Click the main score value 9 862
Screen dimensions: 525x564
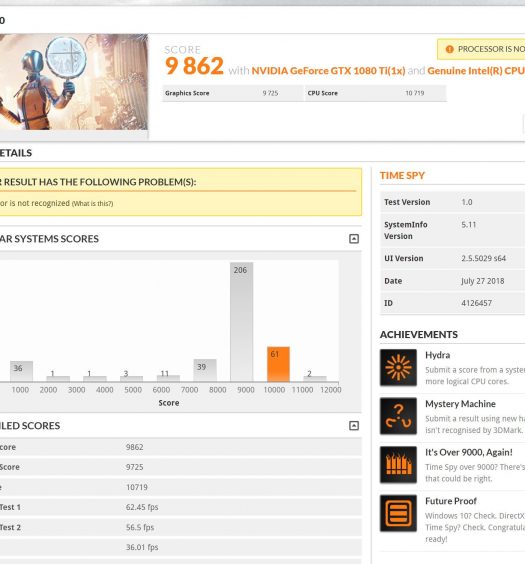coord(194,66)
